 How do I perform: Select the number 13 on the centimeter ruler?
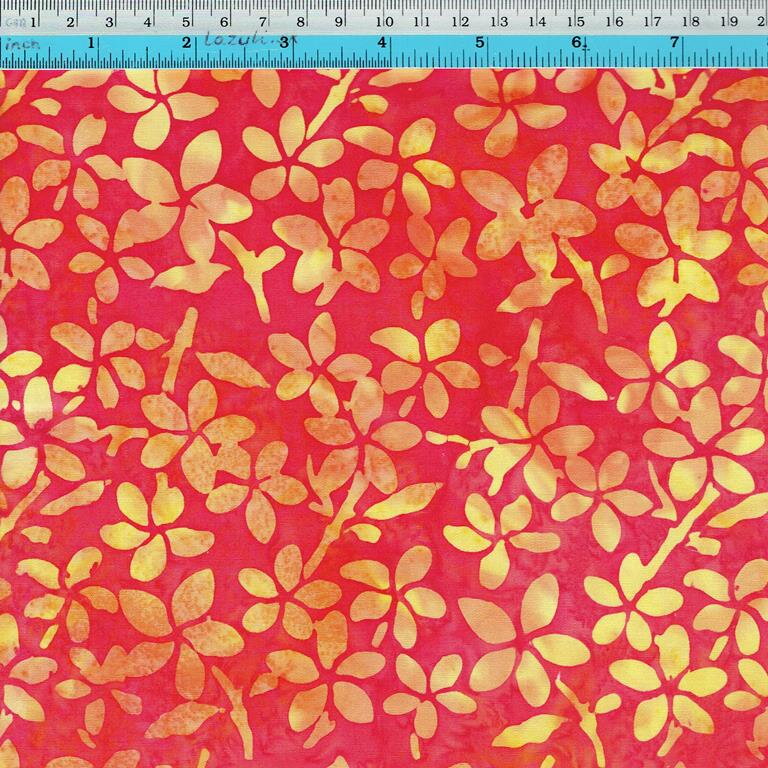(499, 22)
